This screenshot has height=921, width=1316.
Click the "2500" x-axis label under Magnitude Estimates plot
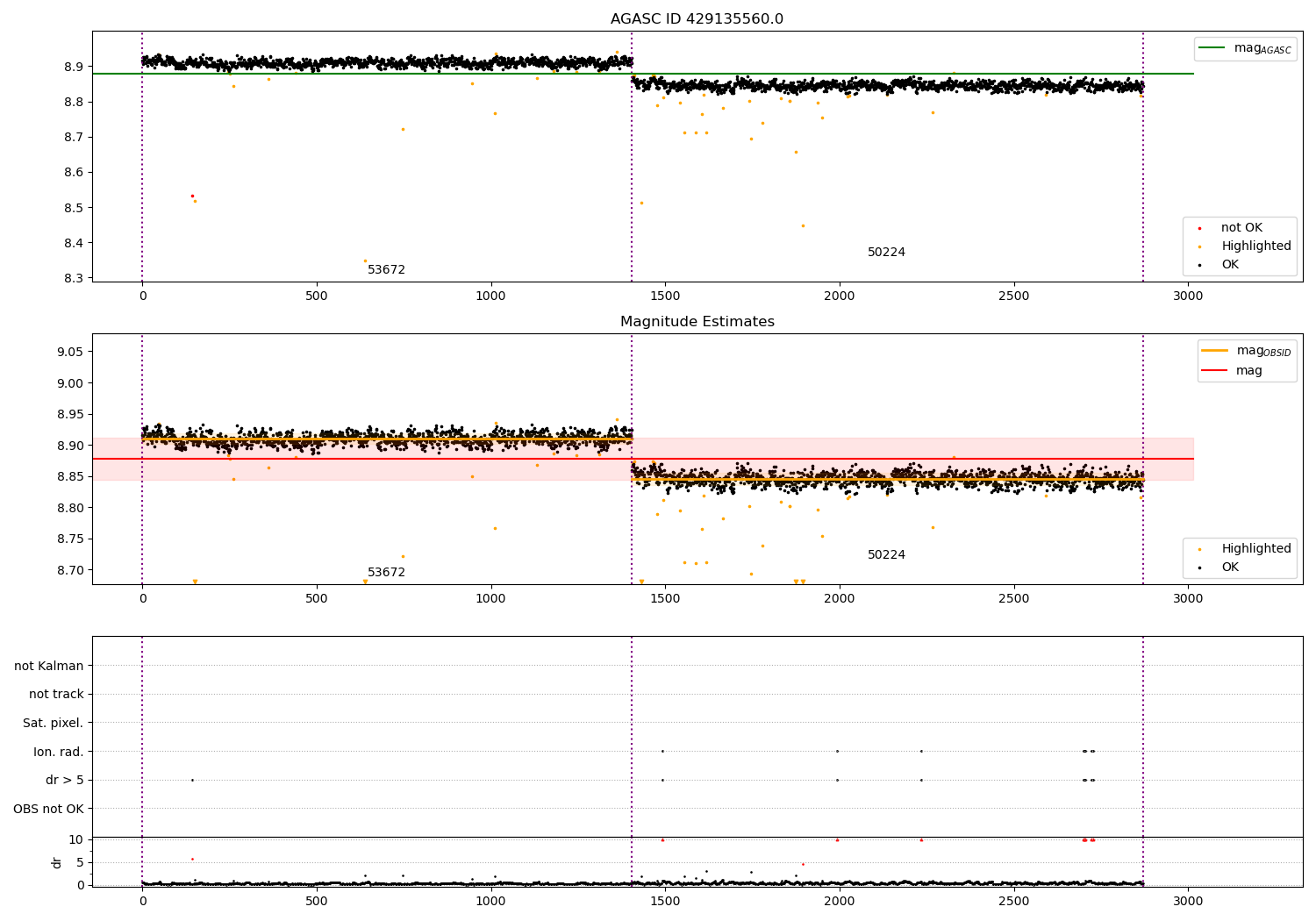click(1014, 598)
